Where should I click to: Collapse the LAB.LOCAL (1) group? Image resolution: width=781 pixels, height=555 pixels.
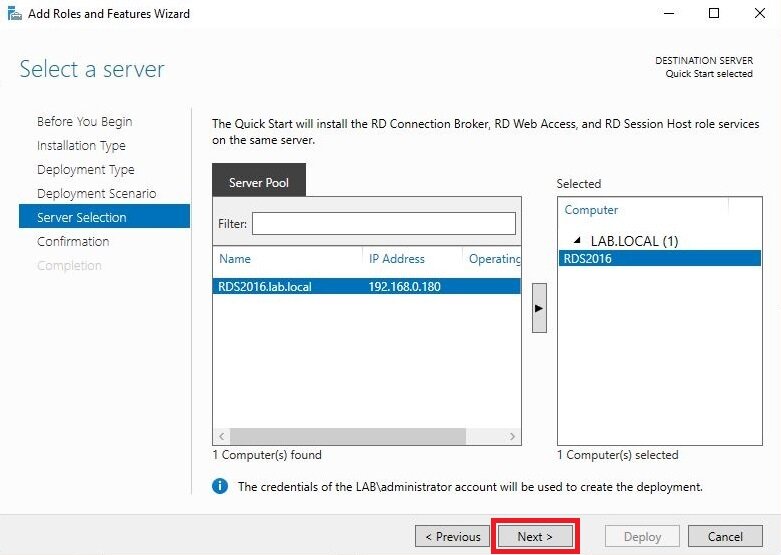pyautogui.click(x=577, y=241)
